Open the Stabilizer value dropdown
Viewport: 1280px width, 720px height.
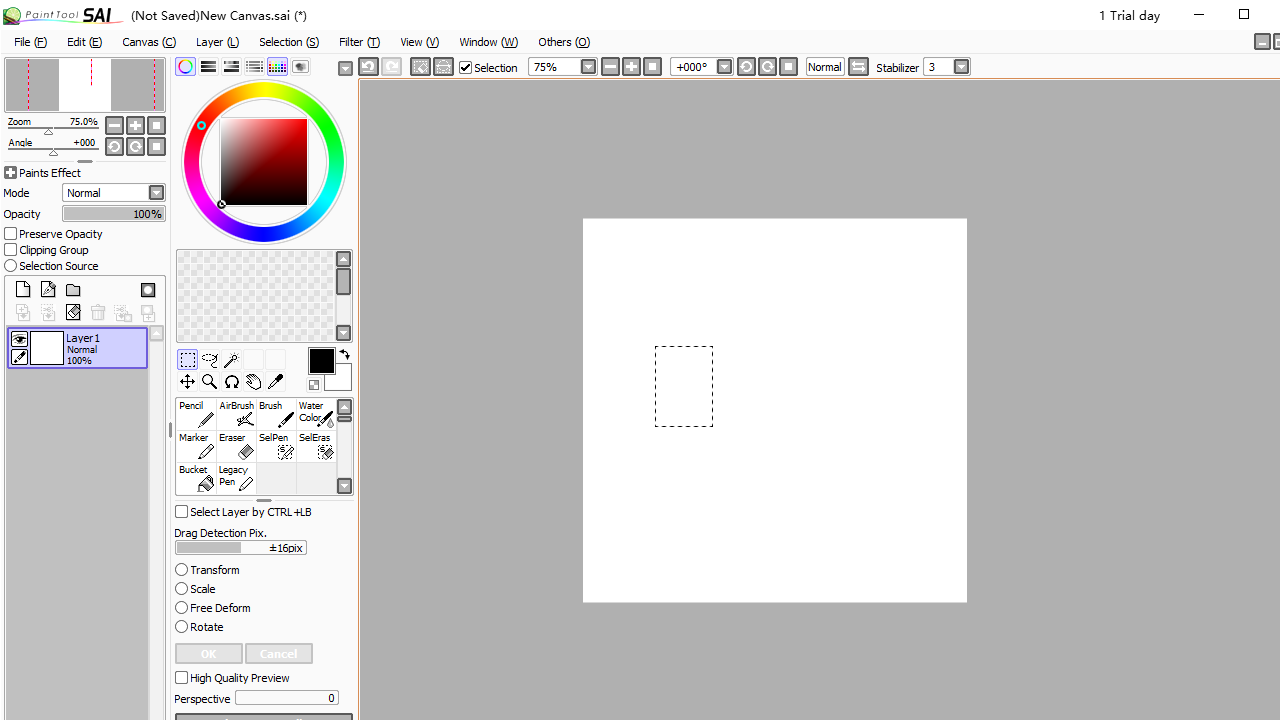coord(961,67)
